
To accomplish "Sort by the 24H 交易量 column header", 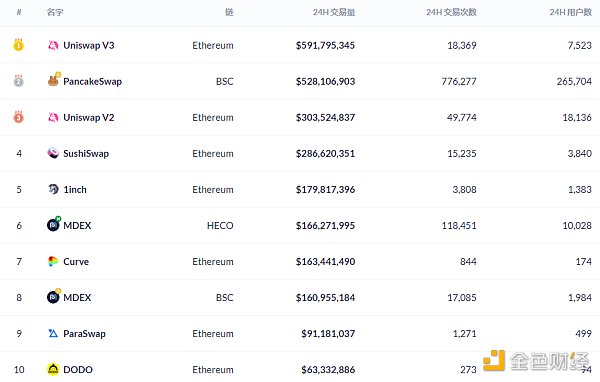I will [x=334, y=12].
